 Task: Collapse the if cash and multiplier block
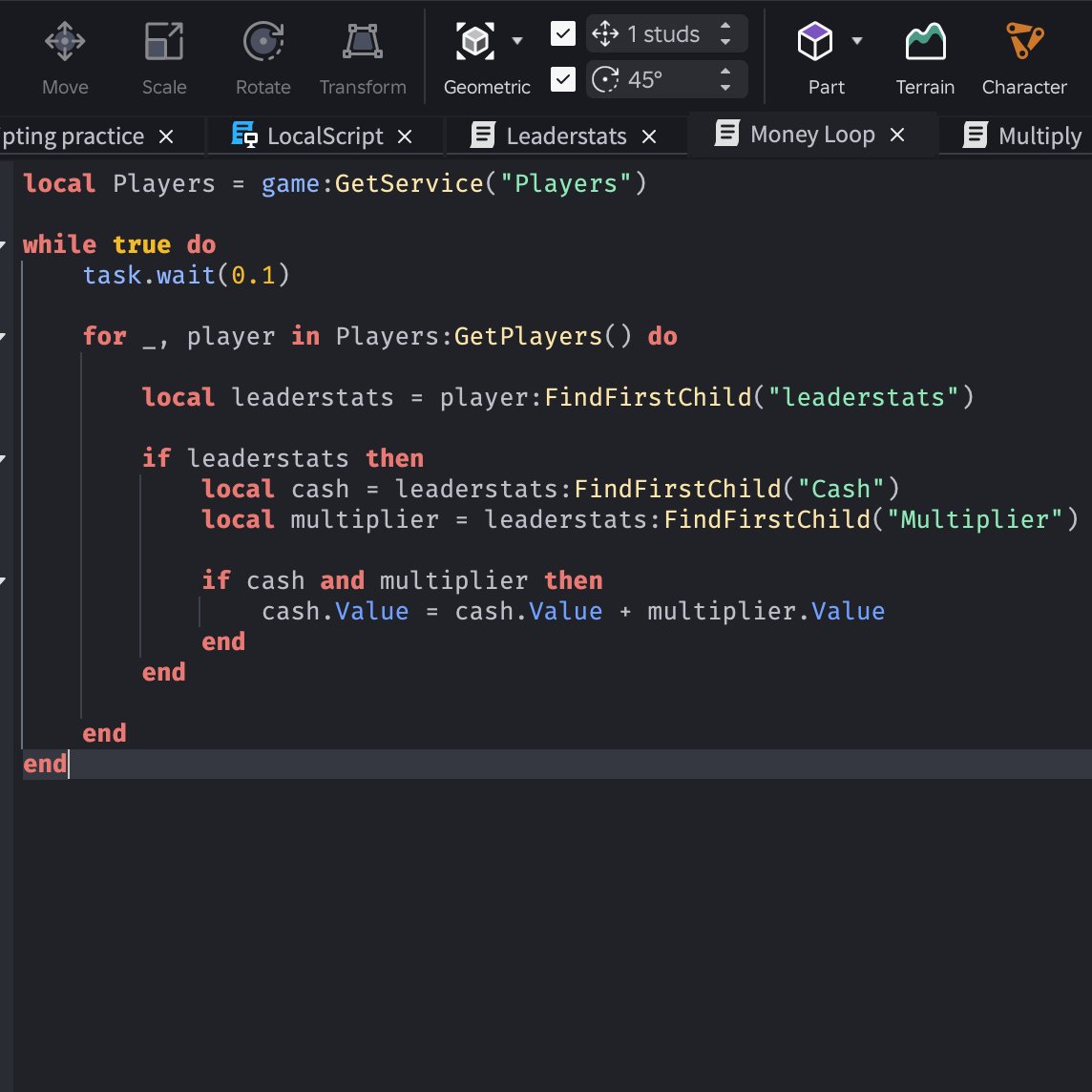pos(3,580)
